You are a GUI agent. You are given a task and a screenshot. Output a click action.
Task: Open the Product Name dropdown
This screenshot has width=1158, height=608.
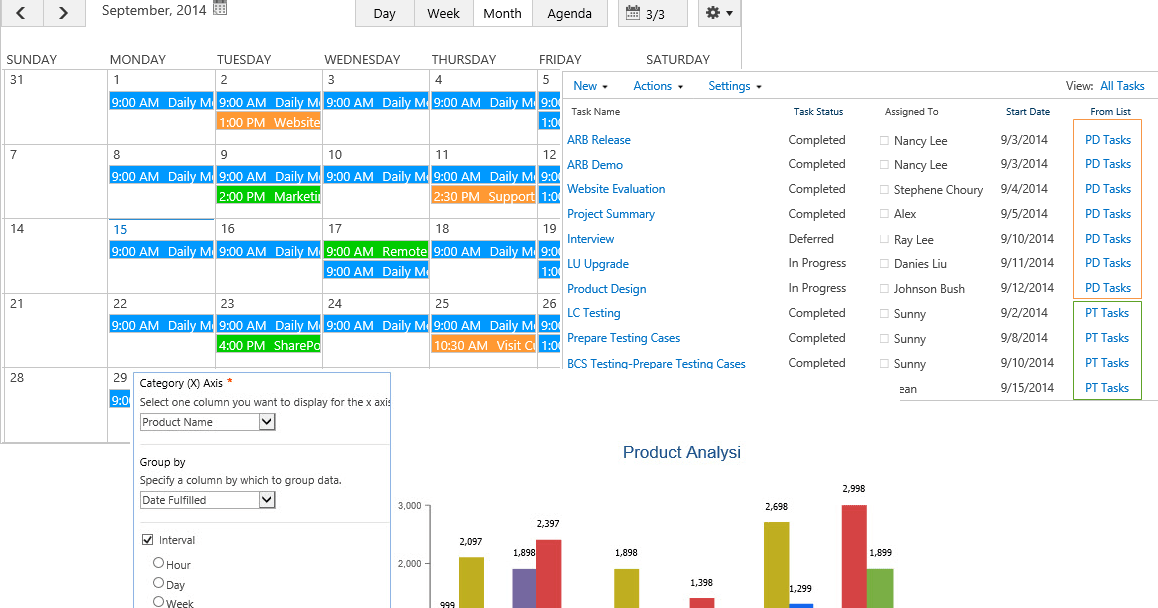(207, 421)
